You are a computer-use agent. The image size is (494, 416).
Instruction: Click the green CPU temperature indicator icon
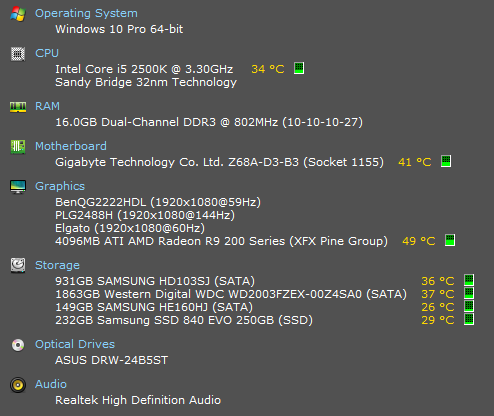[299, 68]
